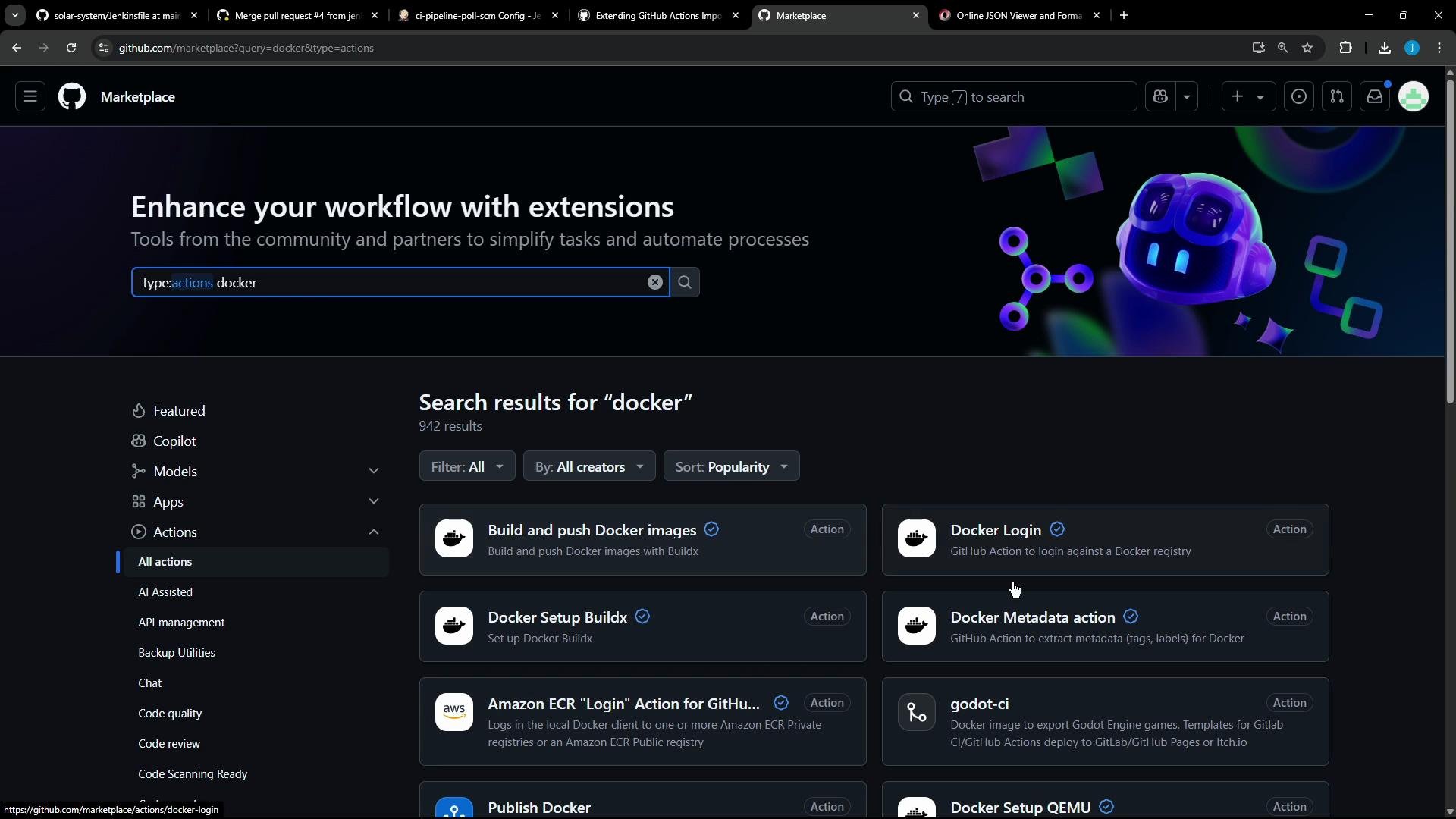Reload the page
Image resolution: width=1456 pixels, height=819 pixels.
[x=71, y=48]
